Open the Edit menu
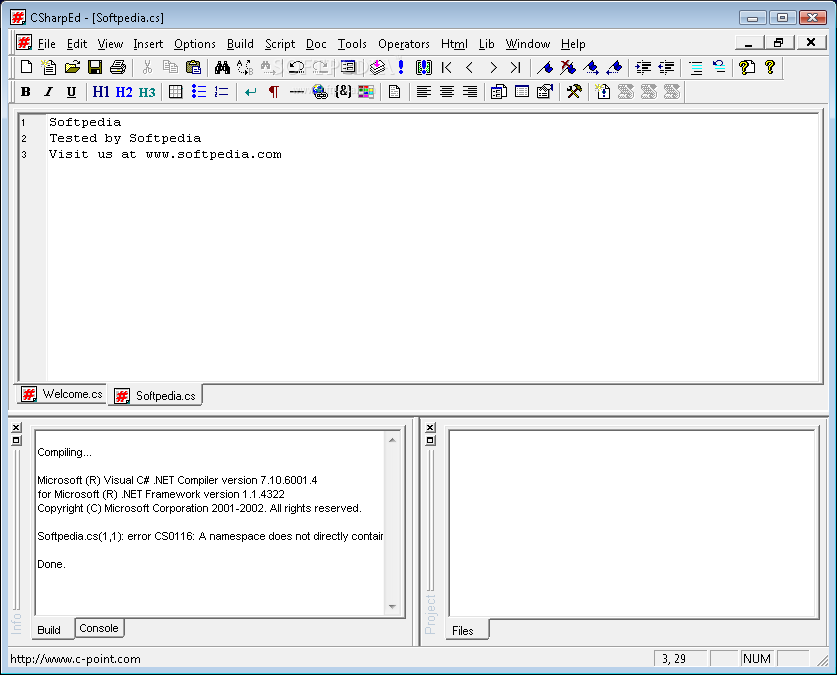Viewport: 837px width, 675px height. pos(77,44)
